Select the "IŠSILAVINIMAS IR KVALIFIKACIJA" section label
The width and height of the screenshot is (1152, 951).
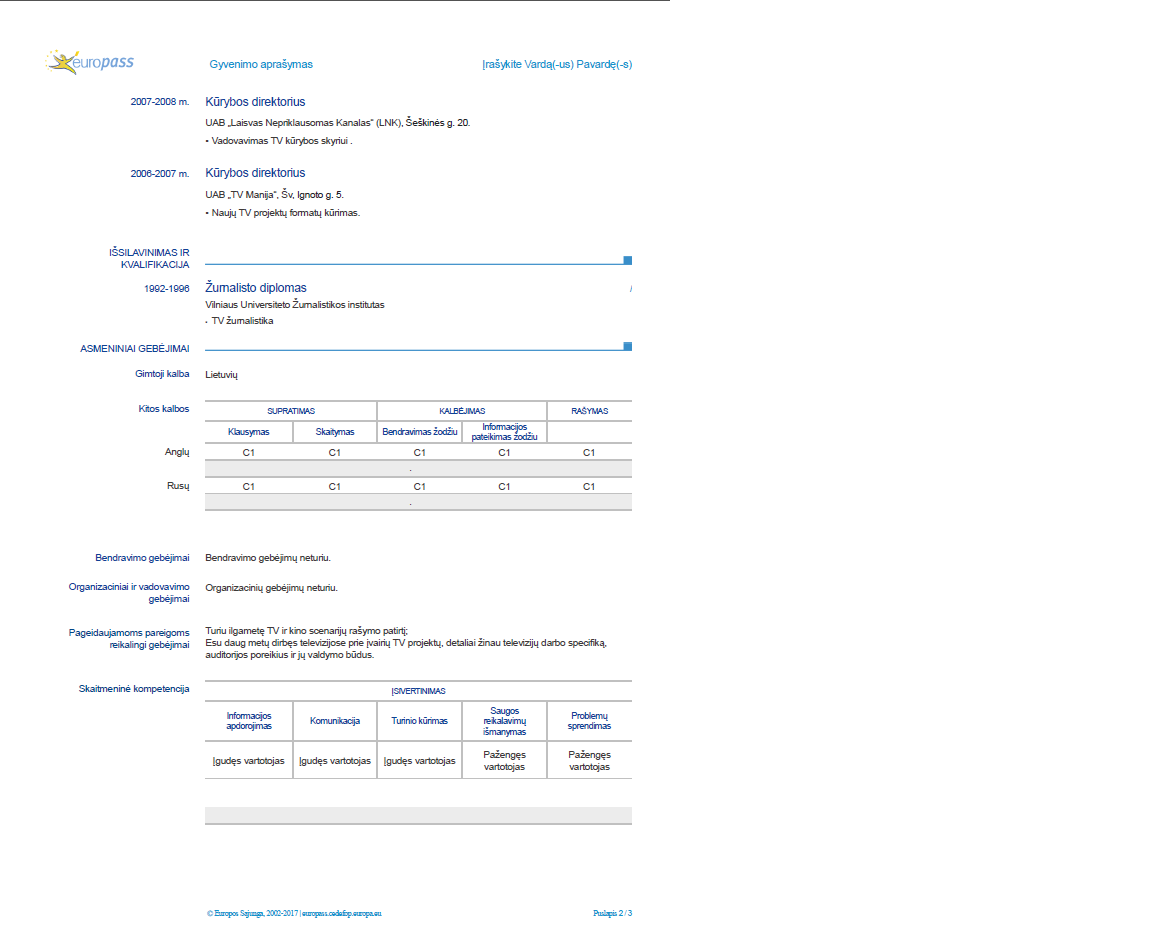(x=149, y=258)
